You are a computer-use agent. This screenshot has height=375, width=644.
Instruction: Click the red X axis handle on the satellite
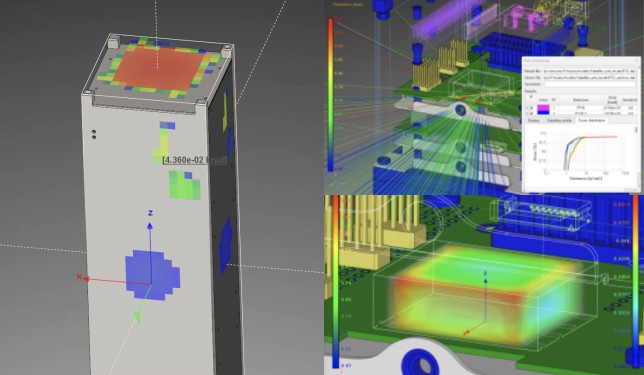(87, 279)
